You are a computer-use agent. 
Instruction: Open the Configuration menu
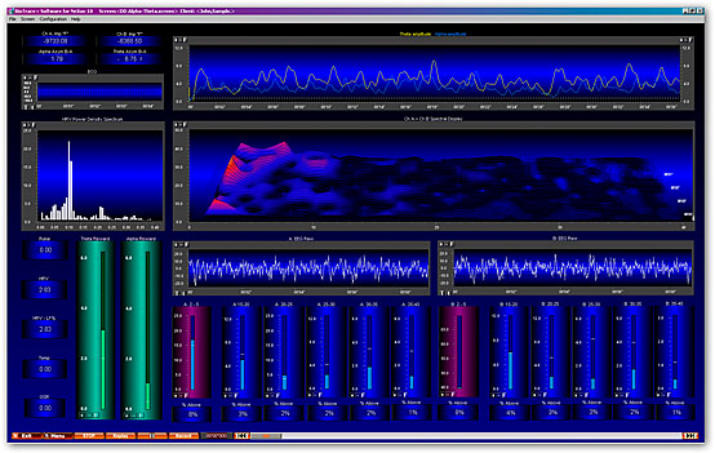(53, 20)
